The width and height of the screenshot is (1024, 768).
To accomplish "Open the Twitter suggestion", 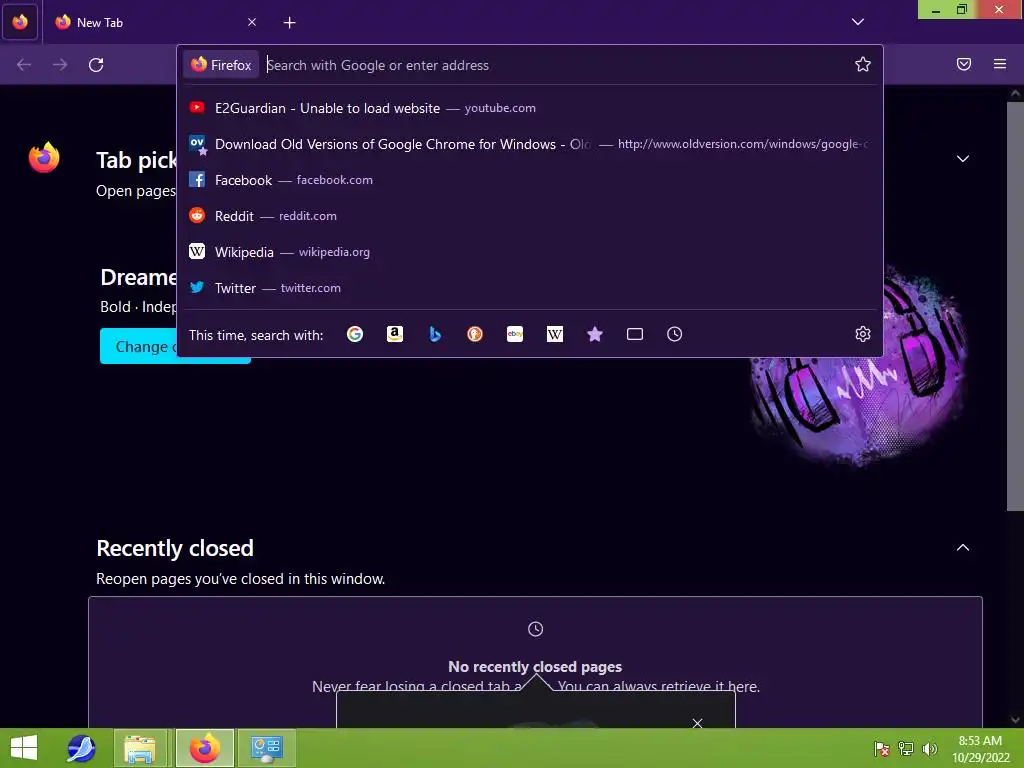I will pyautogui.click(x=530, y=287).
